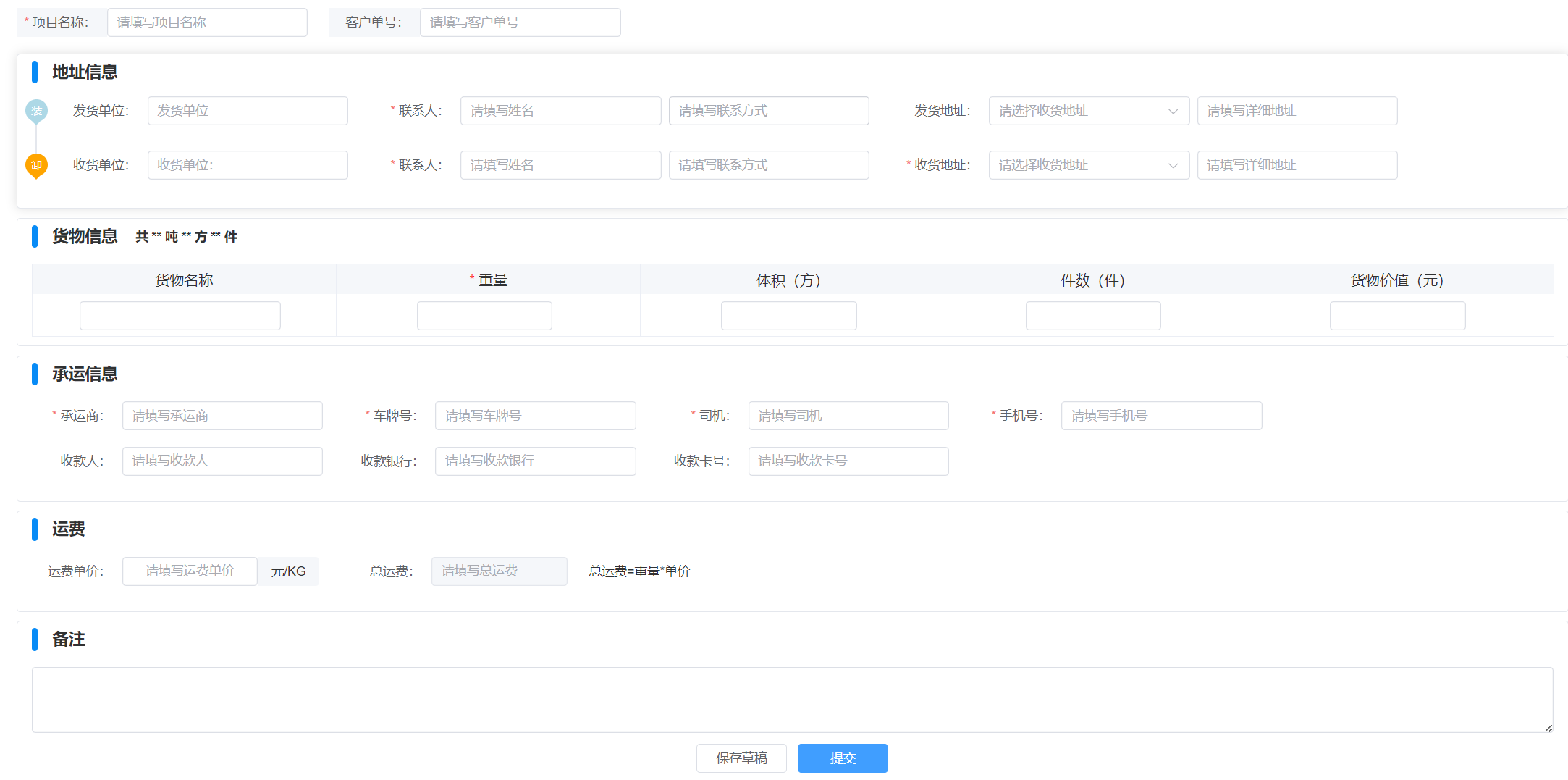The height and width of the screenshot is (780, 1568).
Task: Click the 保存草稿 button
Action: tap(741, 758)
